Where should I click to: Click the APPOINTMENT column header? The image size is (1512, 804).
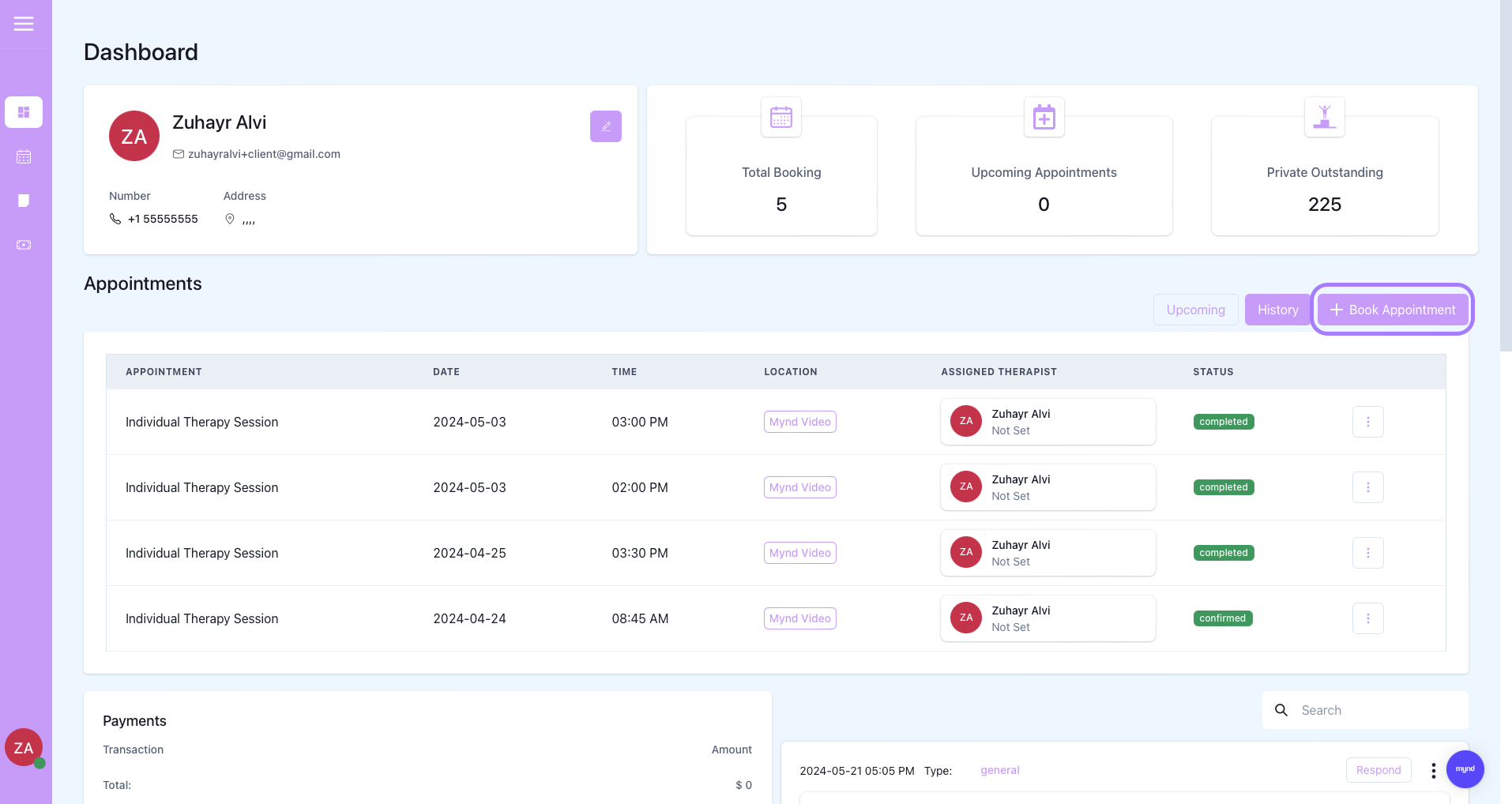pyautogui.click(x=164, y=372)
